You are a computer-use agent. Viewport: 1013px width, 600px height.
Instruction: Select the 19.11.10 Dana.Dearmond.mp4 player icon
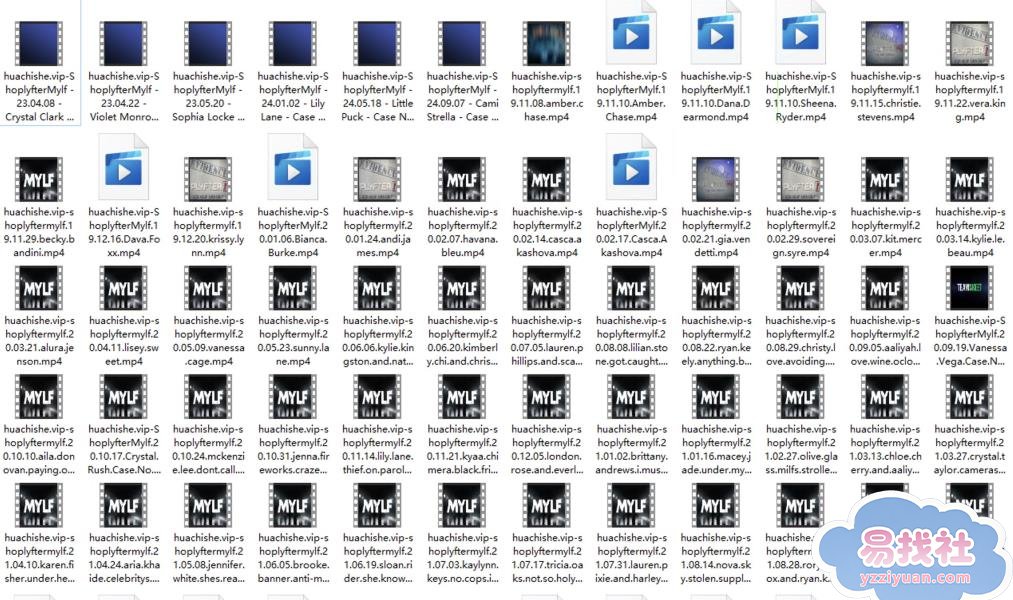pos(716,33)
